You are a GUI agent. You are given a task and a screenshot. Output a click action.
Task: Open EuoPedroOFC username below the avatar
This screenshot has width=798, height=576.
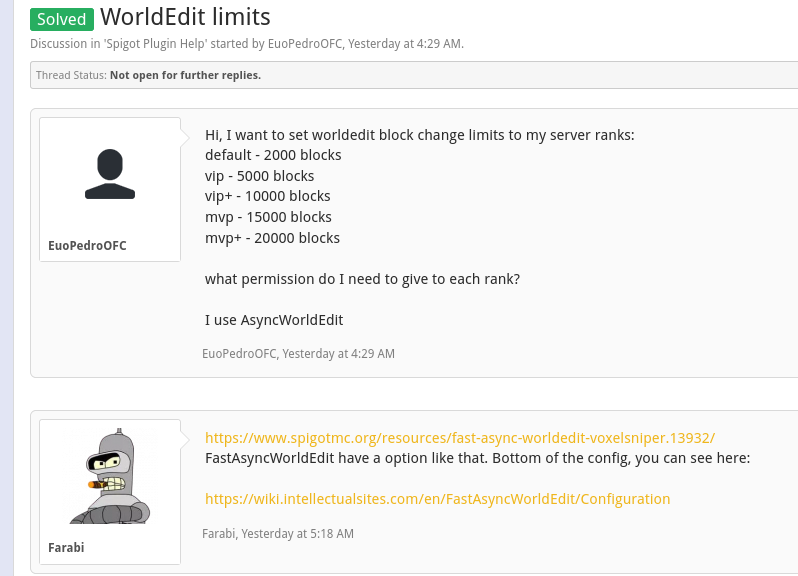tap(87, 245)
